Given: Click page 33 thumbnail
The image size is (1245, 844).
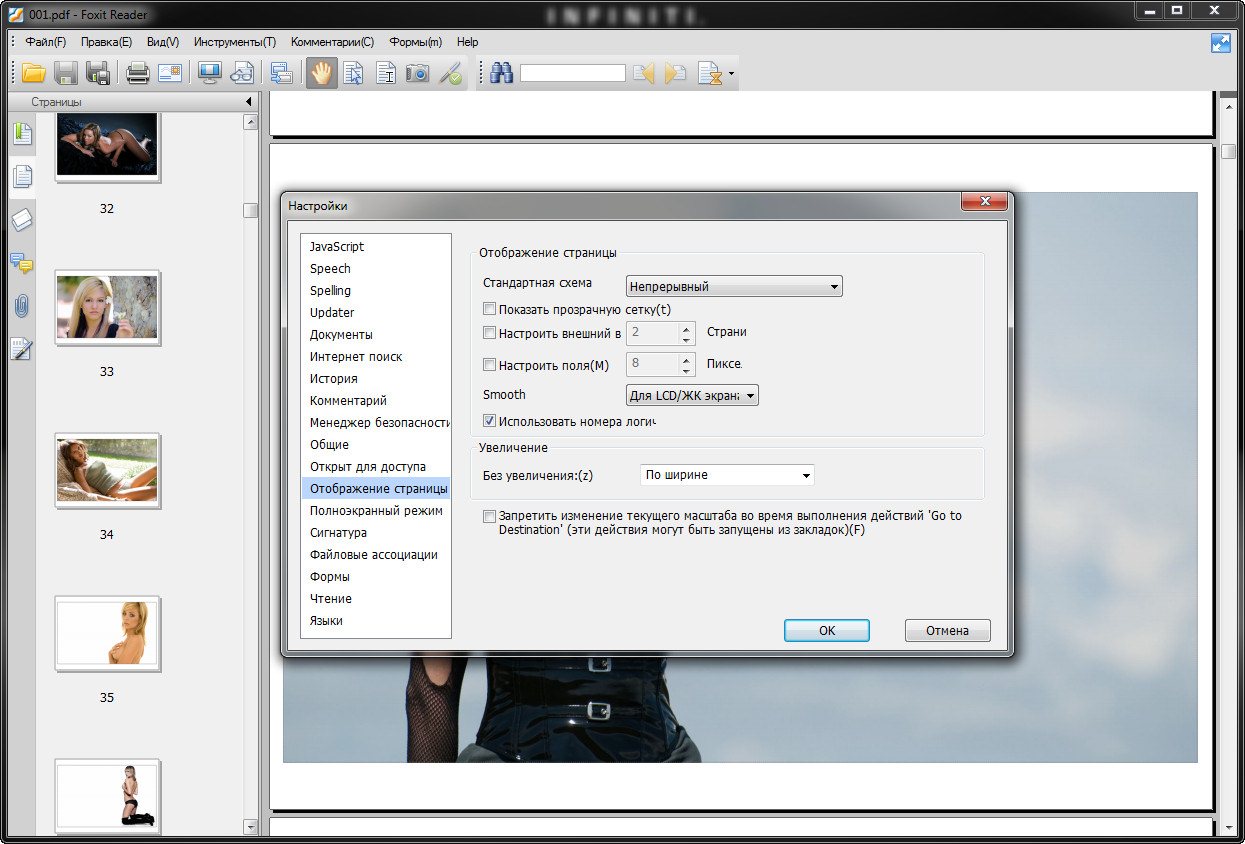Looking at the screenshot, I should tap(107, 307).
